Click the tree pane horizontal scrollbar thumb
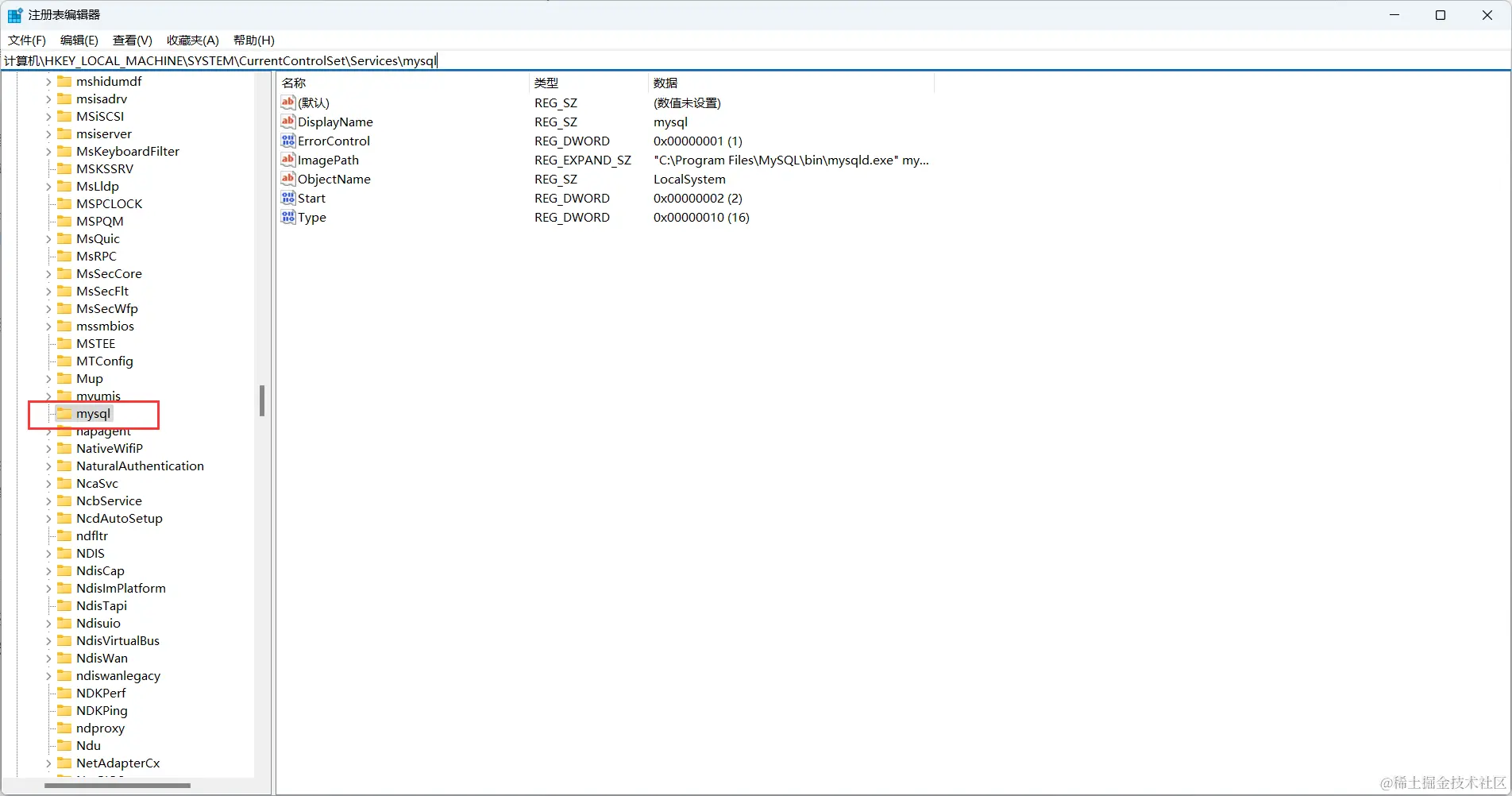Viewport: 1512px width, 796px height. 118,786
